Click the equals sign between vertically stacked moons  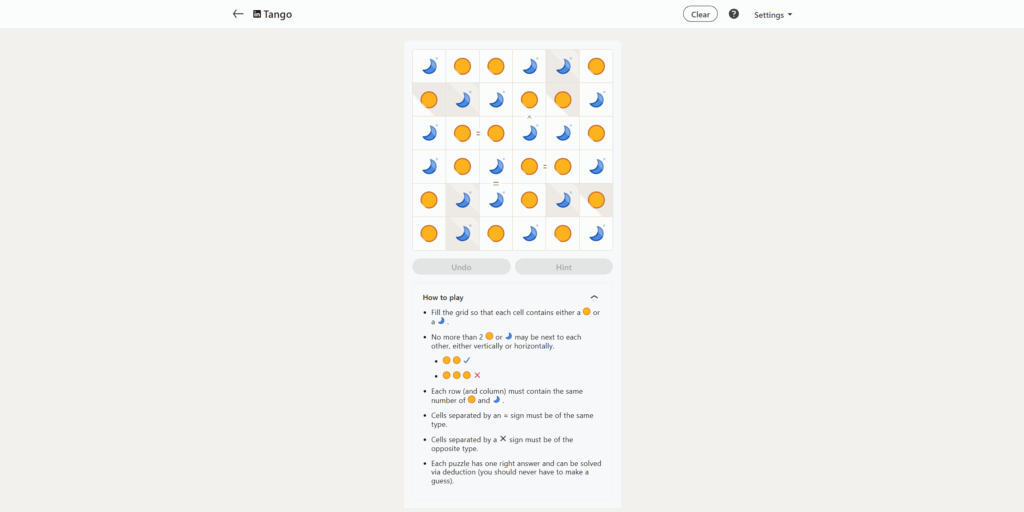[496, 183]
